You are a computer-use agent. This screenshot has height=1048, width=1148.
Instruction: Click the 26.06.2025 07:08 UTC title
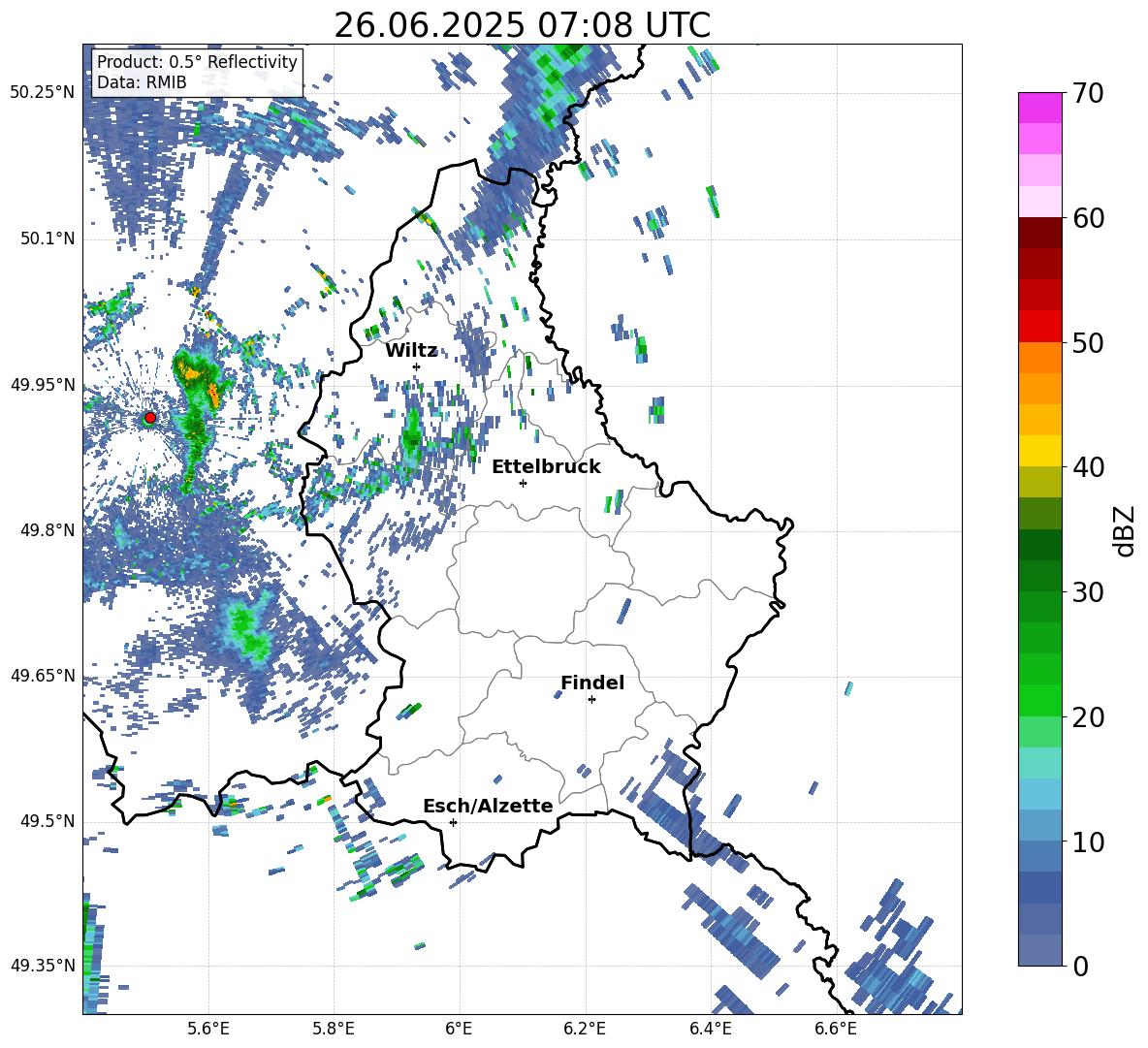tap(522, 25)
